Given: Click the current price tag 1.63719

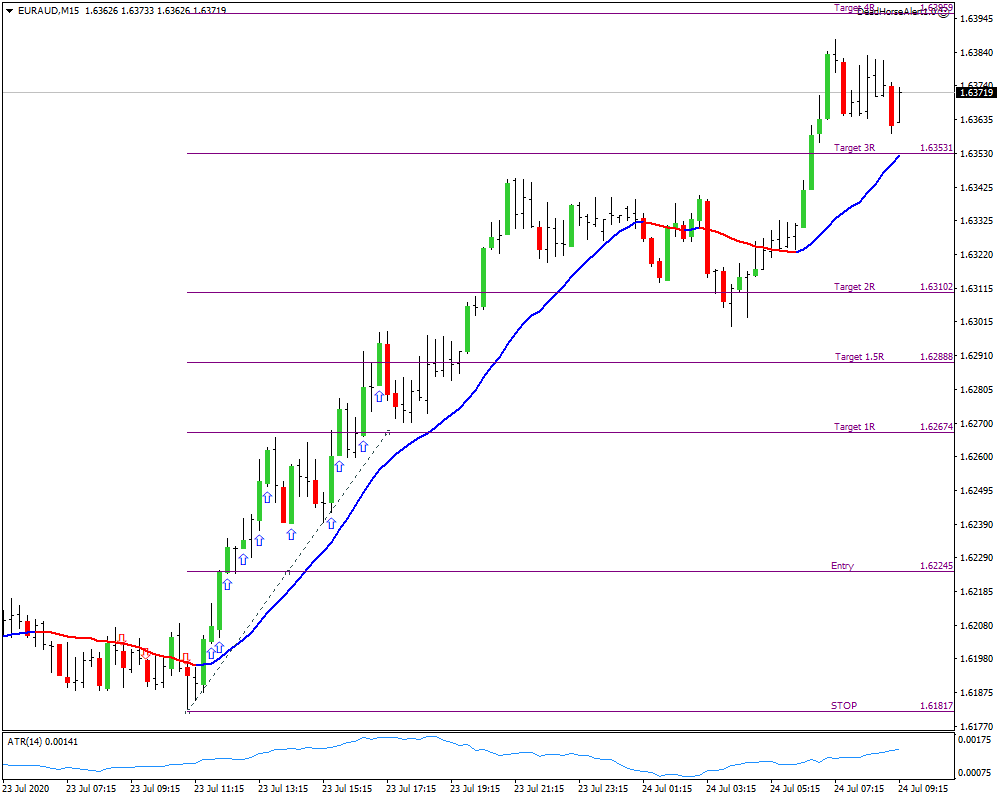Looking at the screenshot, I should coord(977,93).
